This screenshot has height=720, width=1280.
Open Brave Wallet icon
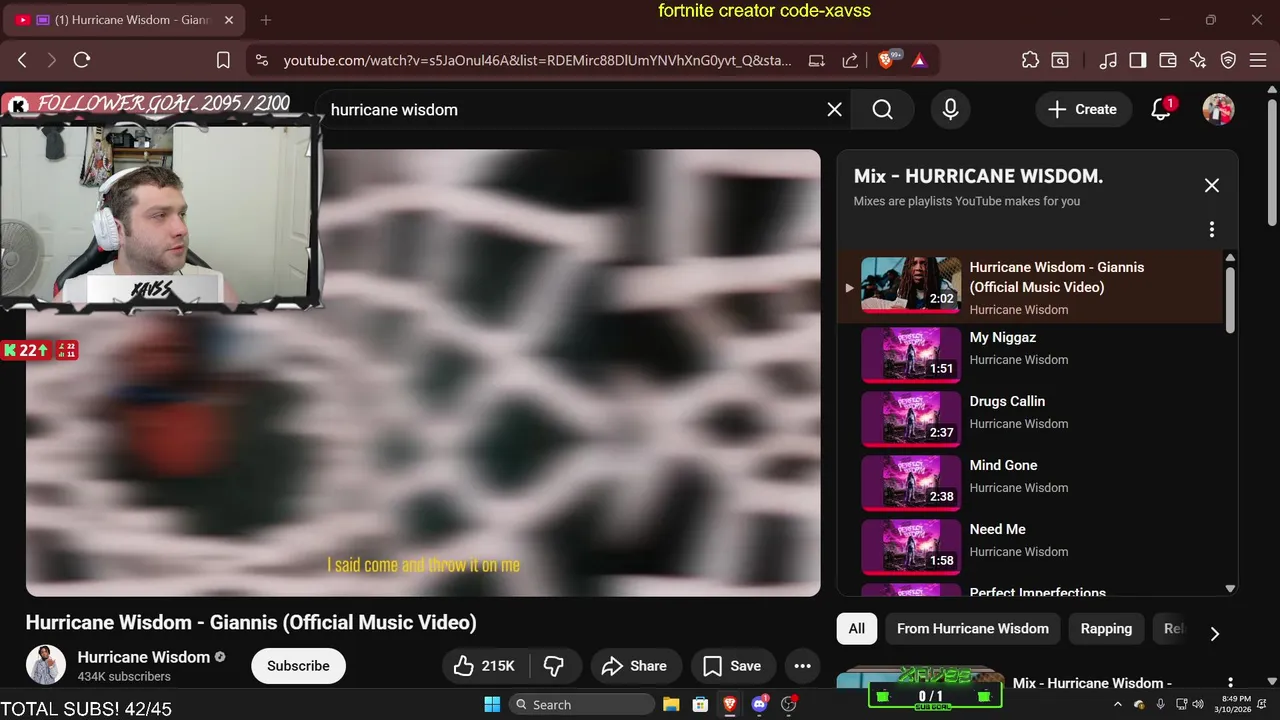[1168, 60]
